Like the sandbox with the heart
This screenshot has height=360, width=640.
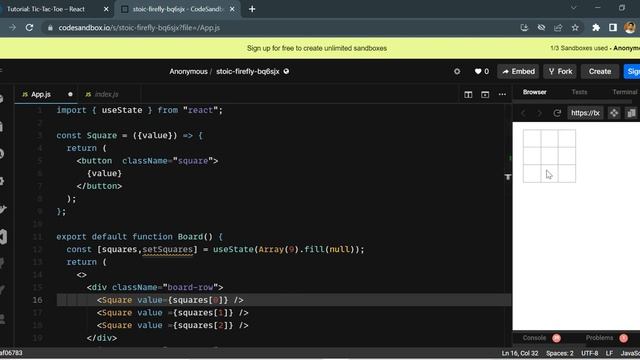(x=478, y=71)
